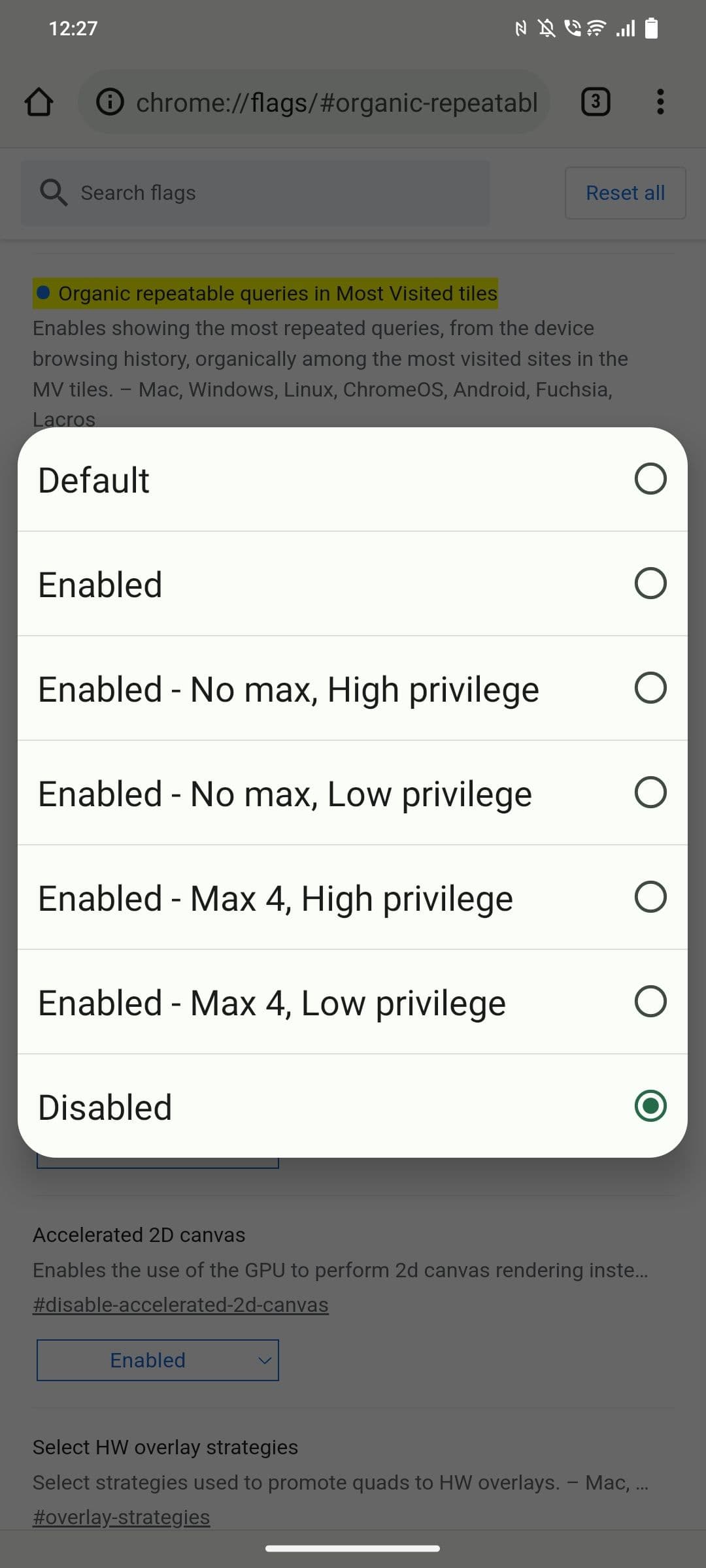Viewport: 706px width, 1568px height.
Task: Open the #disable-accelerated-2d-canvas link
Action: click(180, 1305)
